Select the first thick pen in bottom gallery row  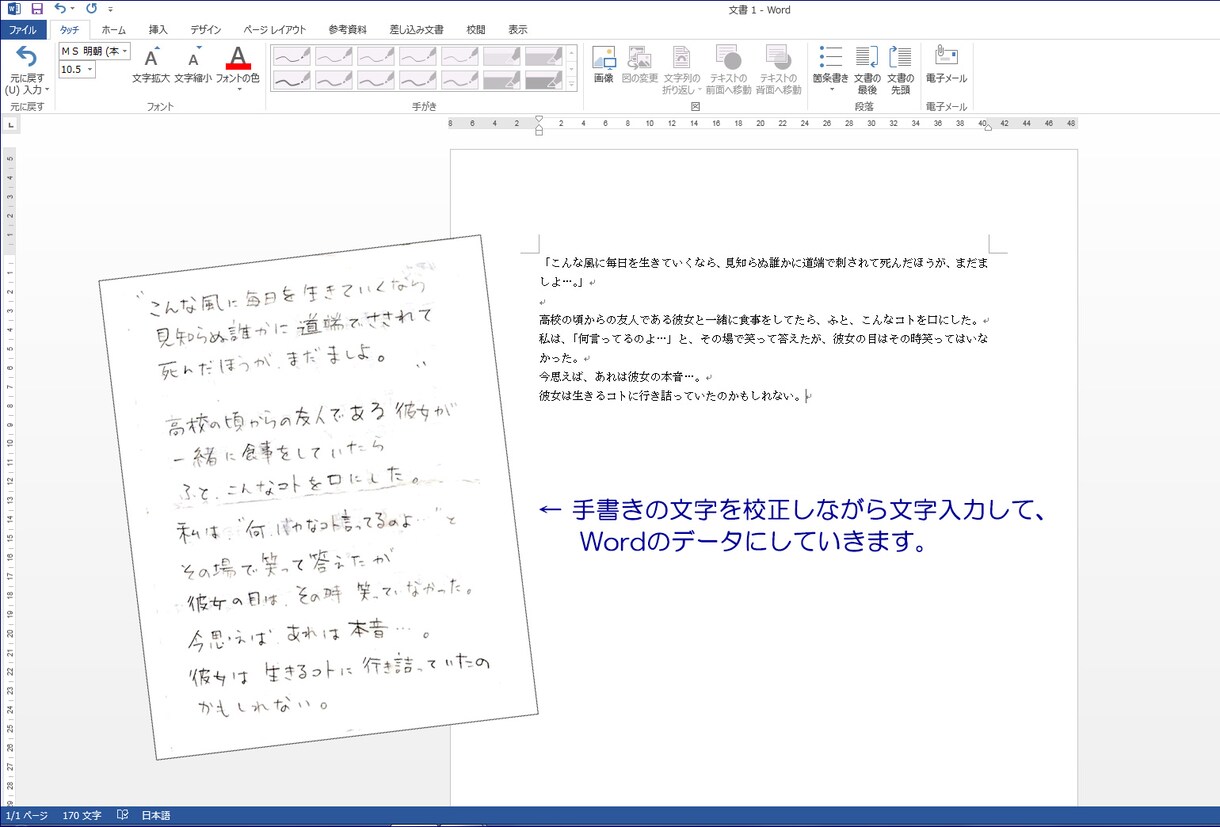[292, 79]
